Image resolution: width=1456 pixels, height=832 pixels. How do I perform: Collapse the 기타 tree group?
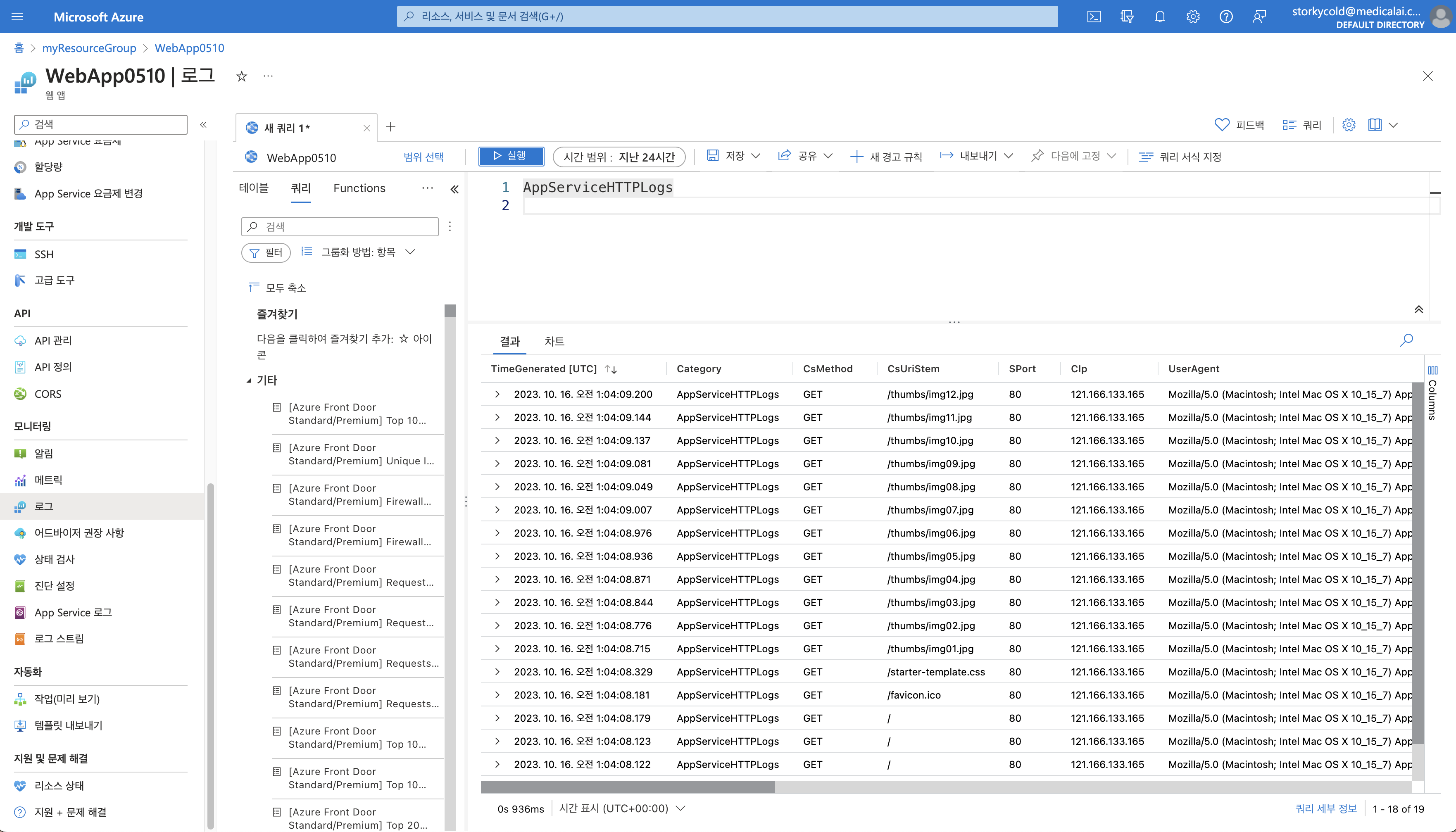(249, 380)
